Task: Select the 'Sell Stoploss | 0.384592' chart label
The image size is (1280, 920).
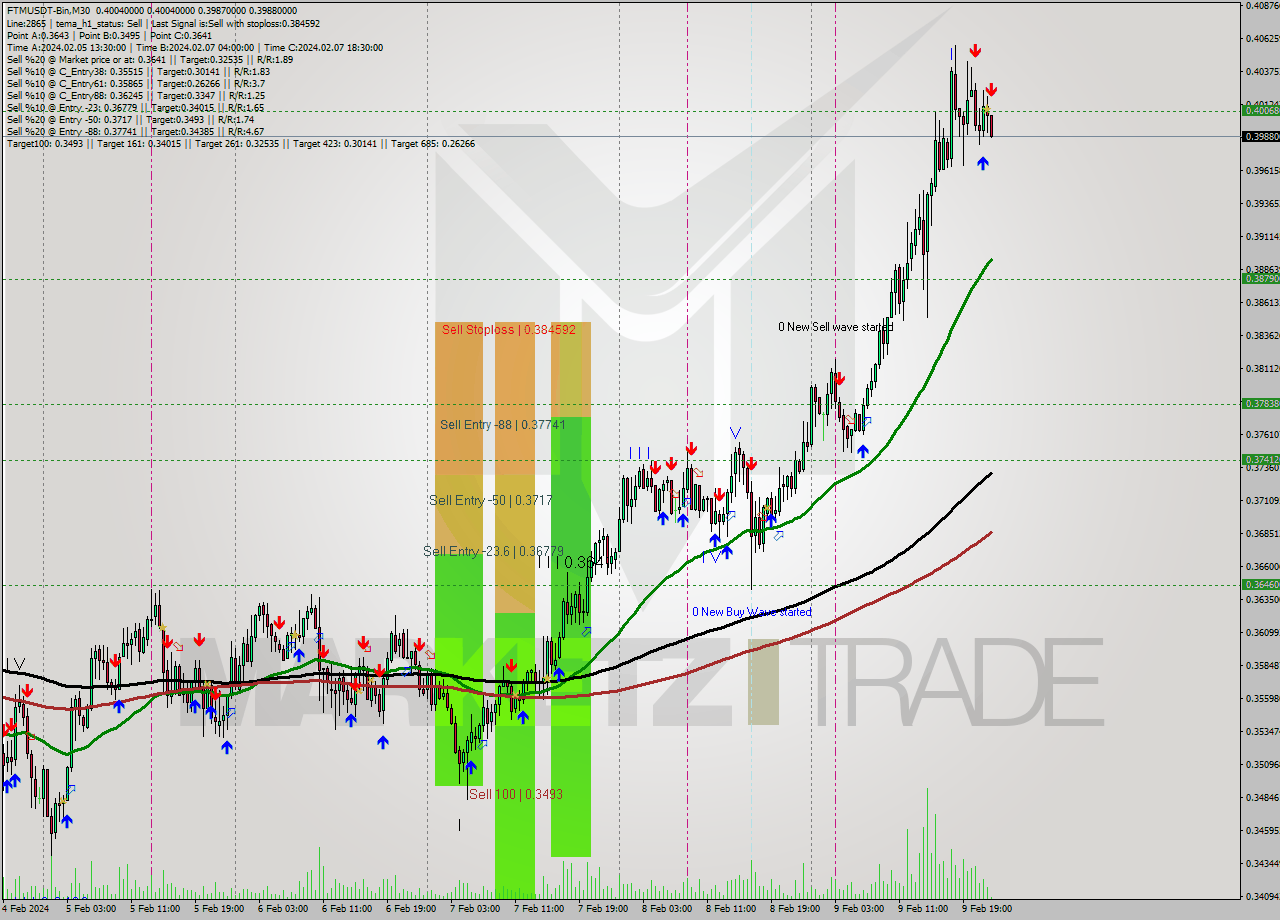Action: [x=509, y=329]
